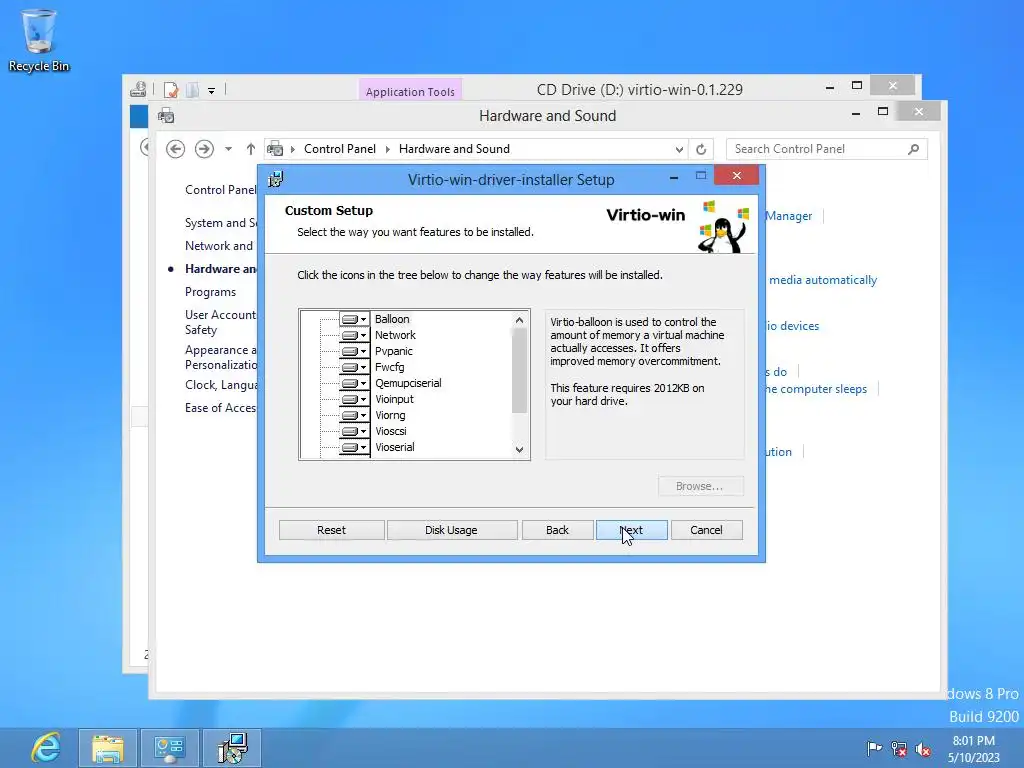
Task: Click 'media automatically' link
Action: click(x=822, y=280)
